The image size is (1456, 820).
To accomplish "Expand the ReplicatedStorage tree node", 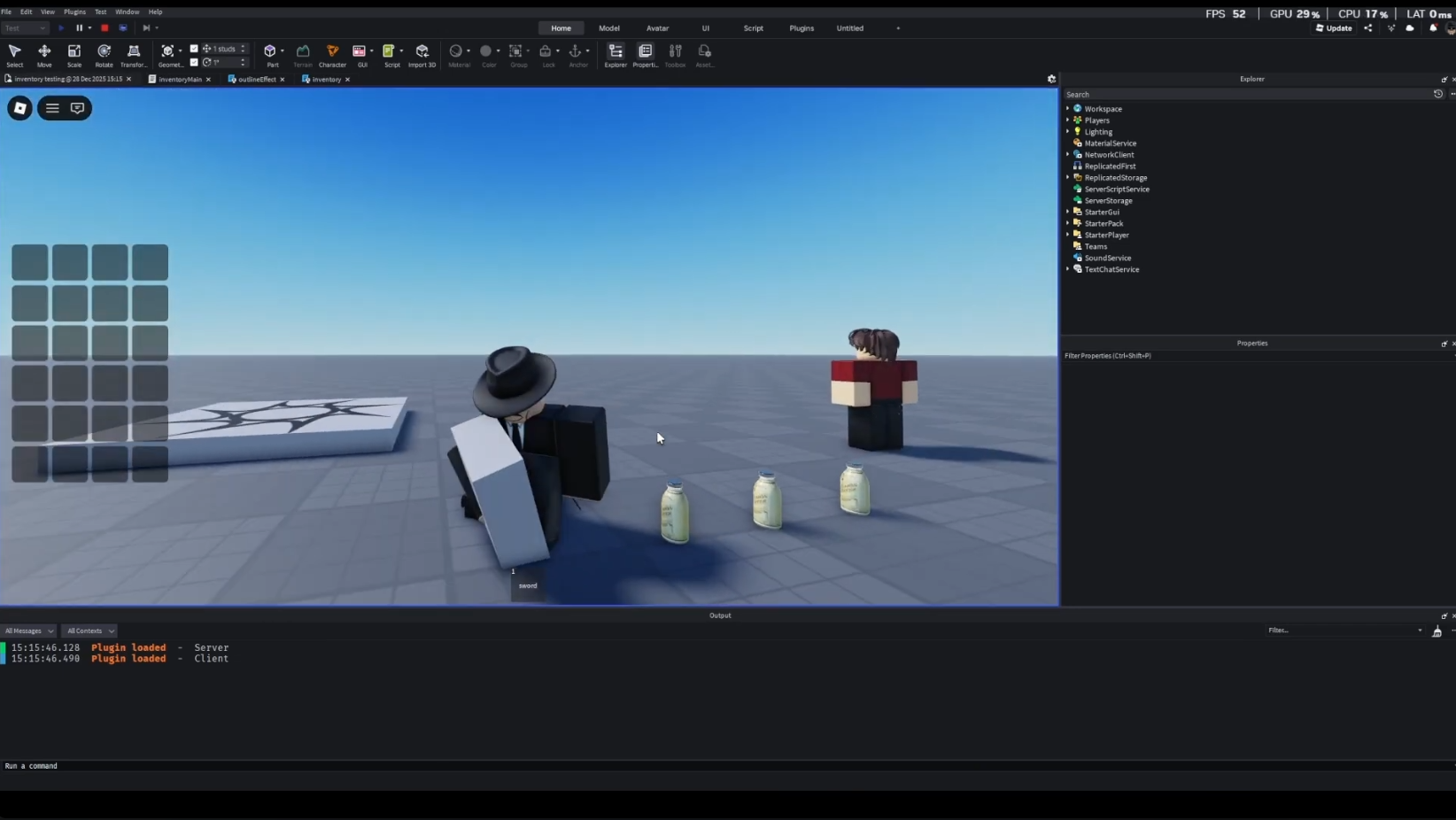I will click(x=1067, y=178).
